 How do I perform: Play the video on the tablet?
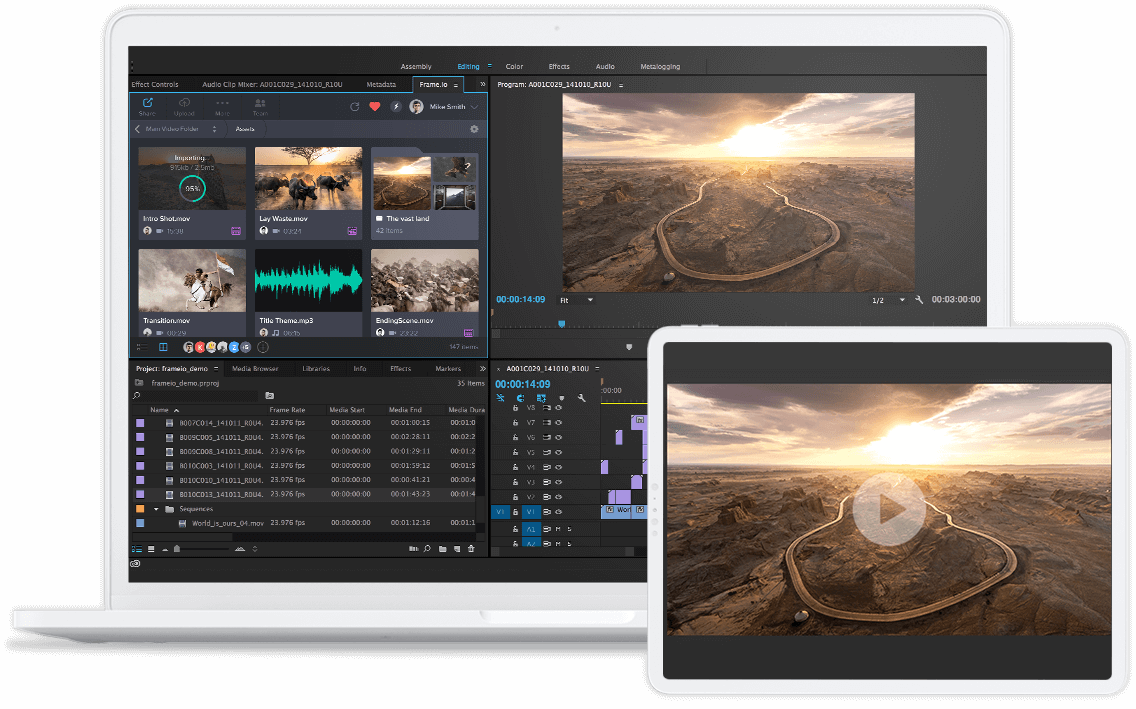888,510
